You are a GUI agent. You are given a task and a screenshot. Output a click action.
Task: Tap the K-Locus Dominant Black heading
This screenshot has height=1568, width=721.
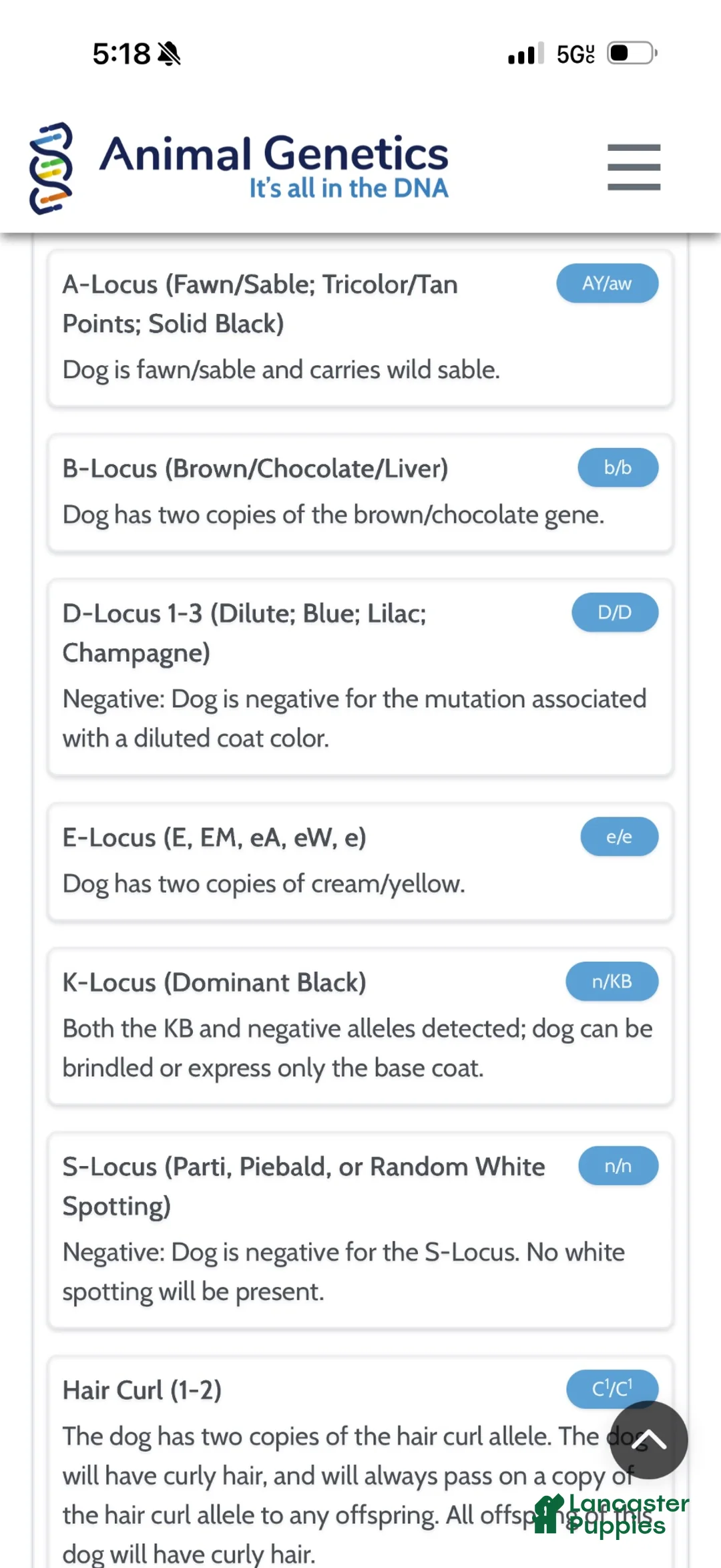(214, 982)
